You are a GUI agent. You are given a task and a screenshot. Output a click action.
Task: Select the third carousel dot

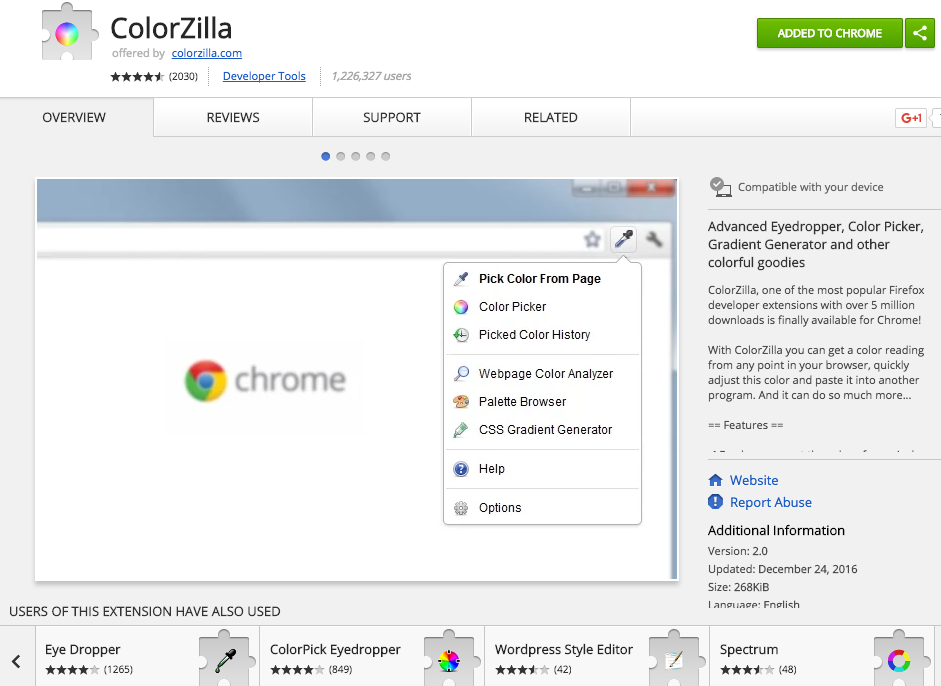(x=356, y=157)
